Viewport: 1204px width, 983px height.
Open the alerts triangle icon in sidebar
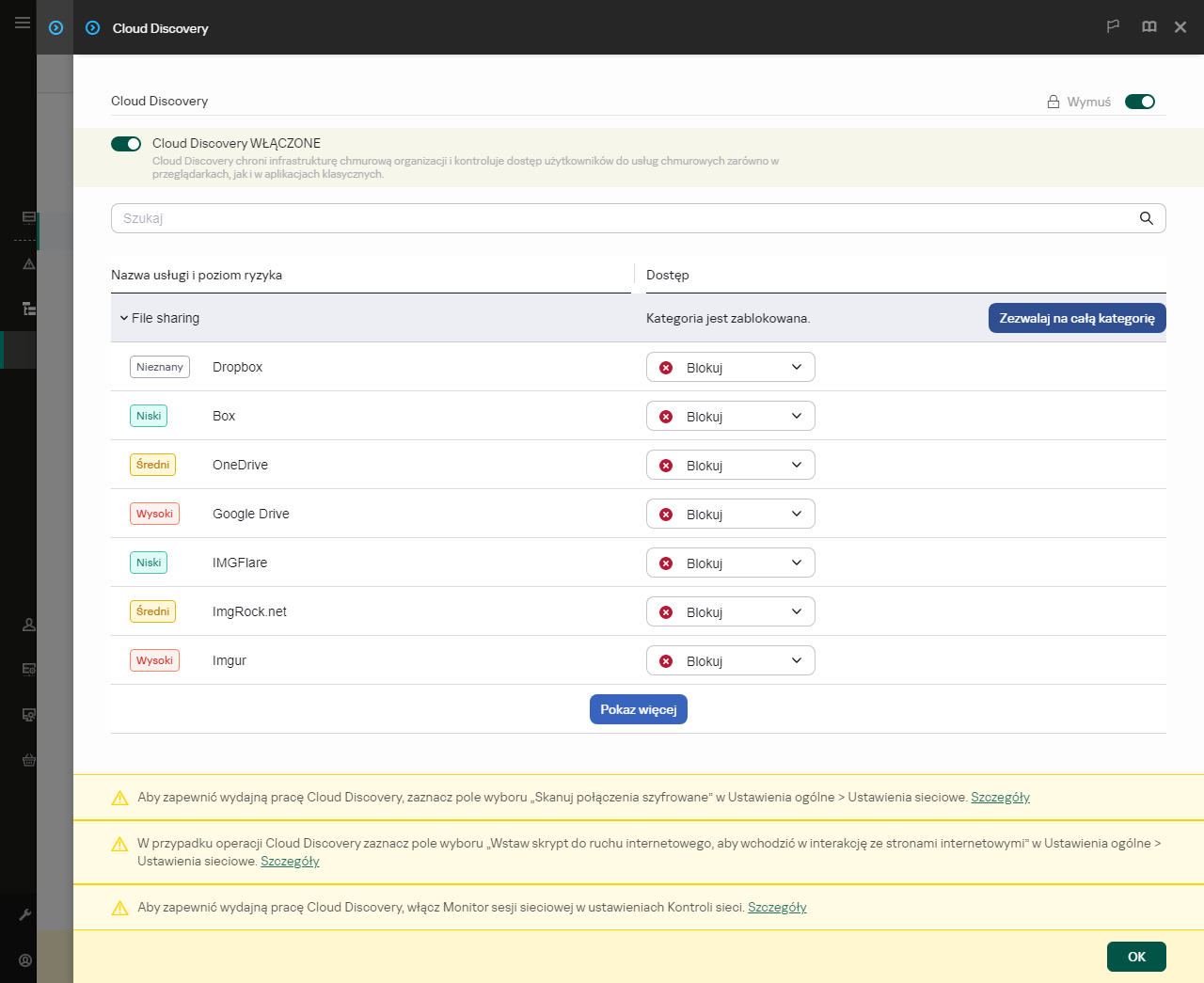pyautogui.click(x=28, y=264)
